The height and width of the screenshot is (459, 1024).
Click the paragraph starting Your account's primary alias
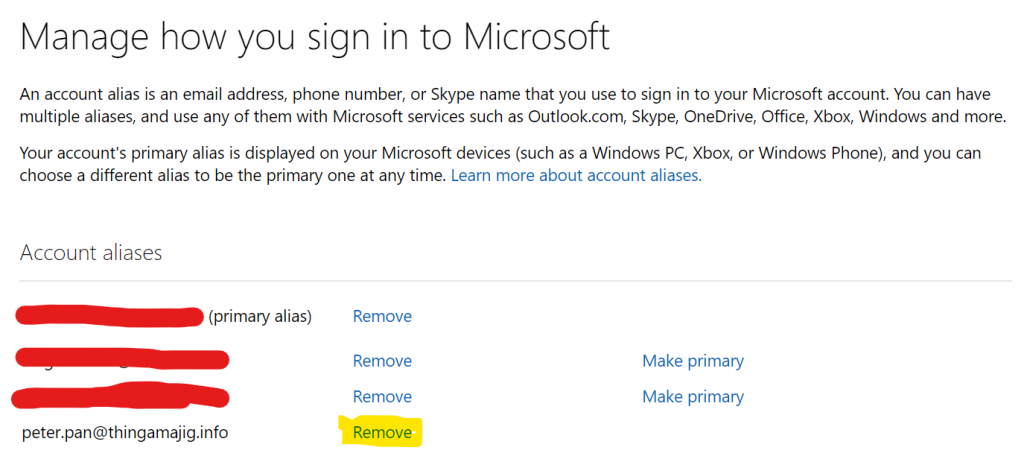[500, 165]
